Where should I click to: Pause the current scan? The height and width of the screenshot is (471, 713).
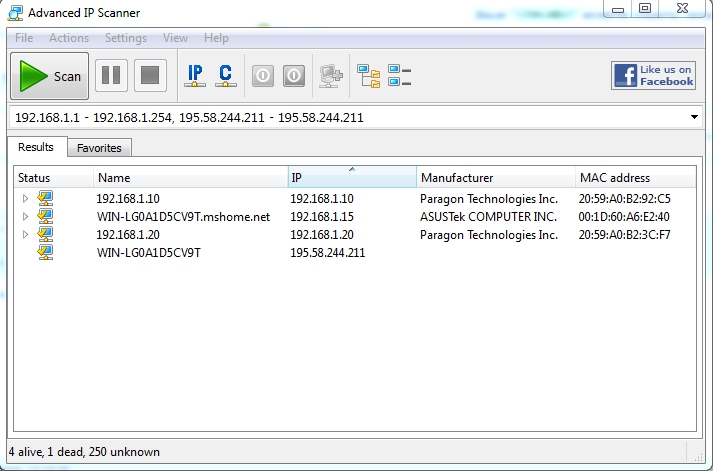click(x=111, y=75)
